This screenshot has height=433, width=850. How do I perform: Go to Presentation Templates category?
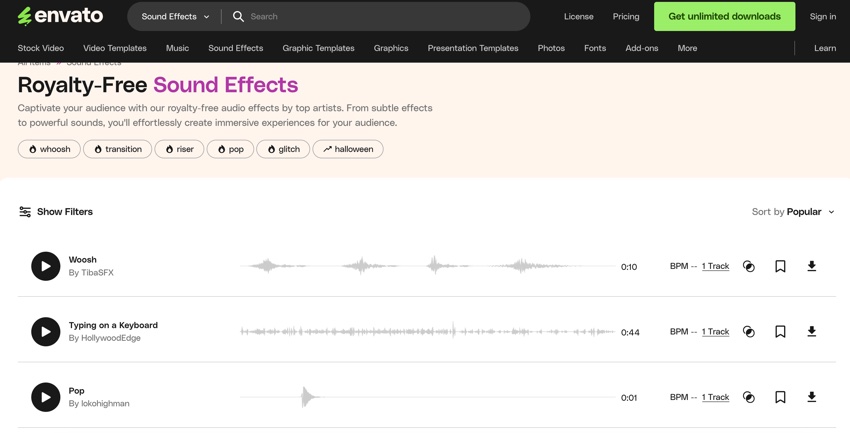tap(473, 48)
